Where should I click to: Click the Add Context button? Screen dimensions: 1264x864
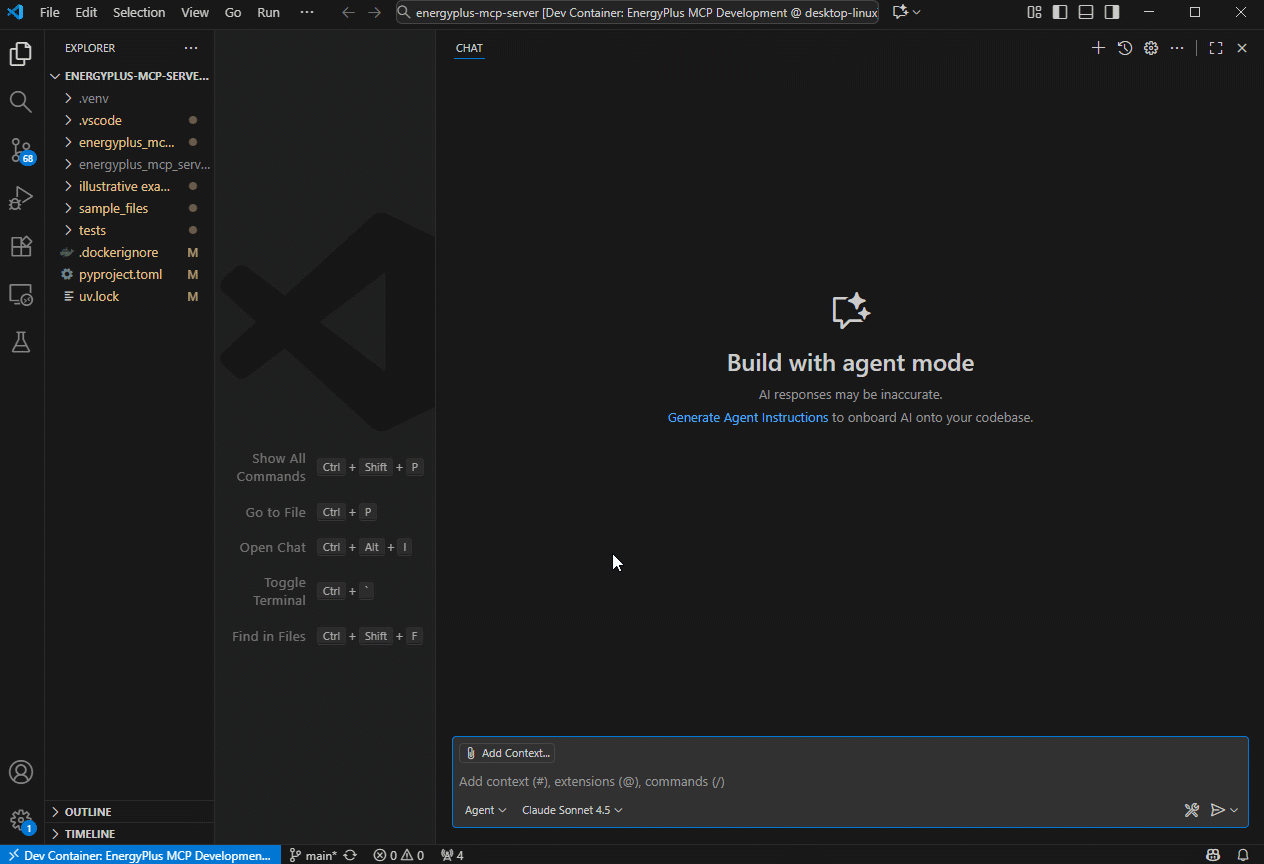click(507, 753)
